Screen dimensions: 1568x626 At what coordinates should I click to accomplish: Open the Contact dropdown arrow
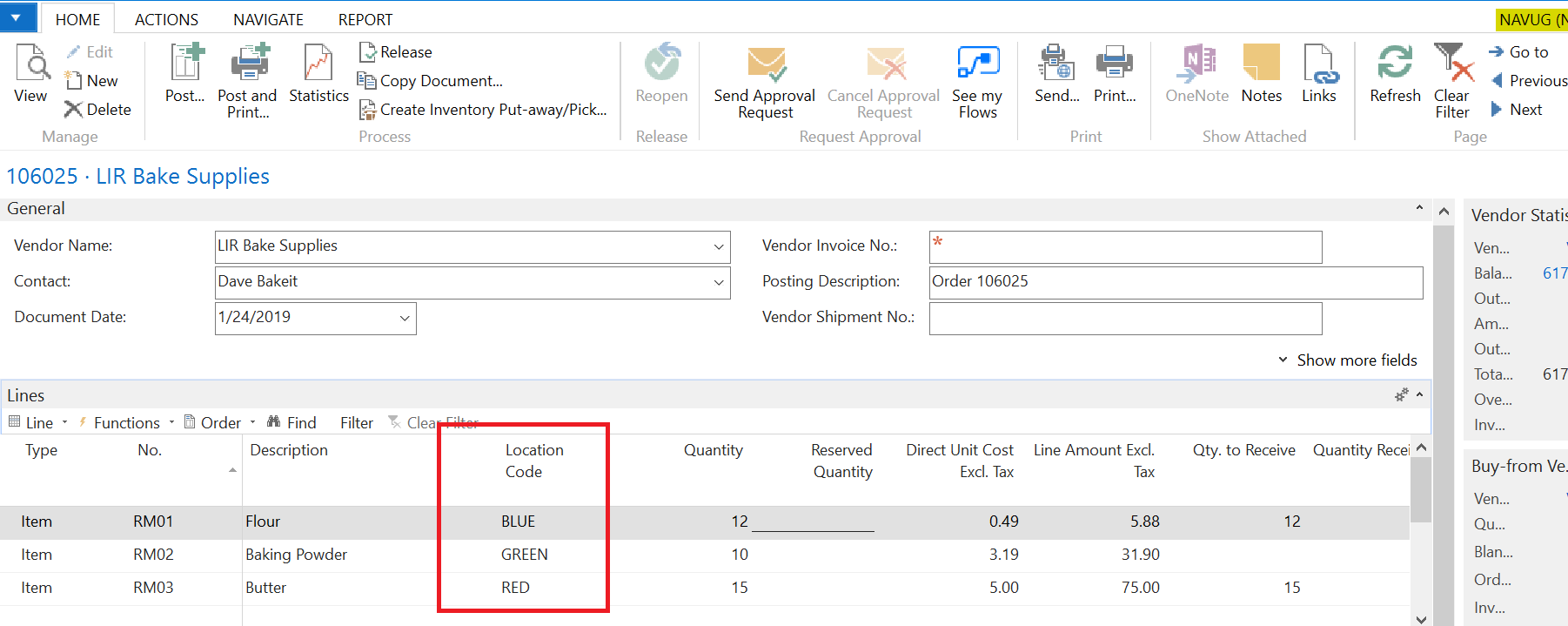coord(719,283)
